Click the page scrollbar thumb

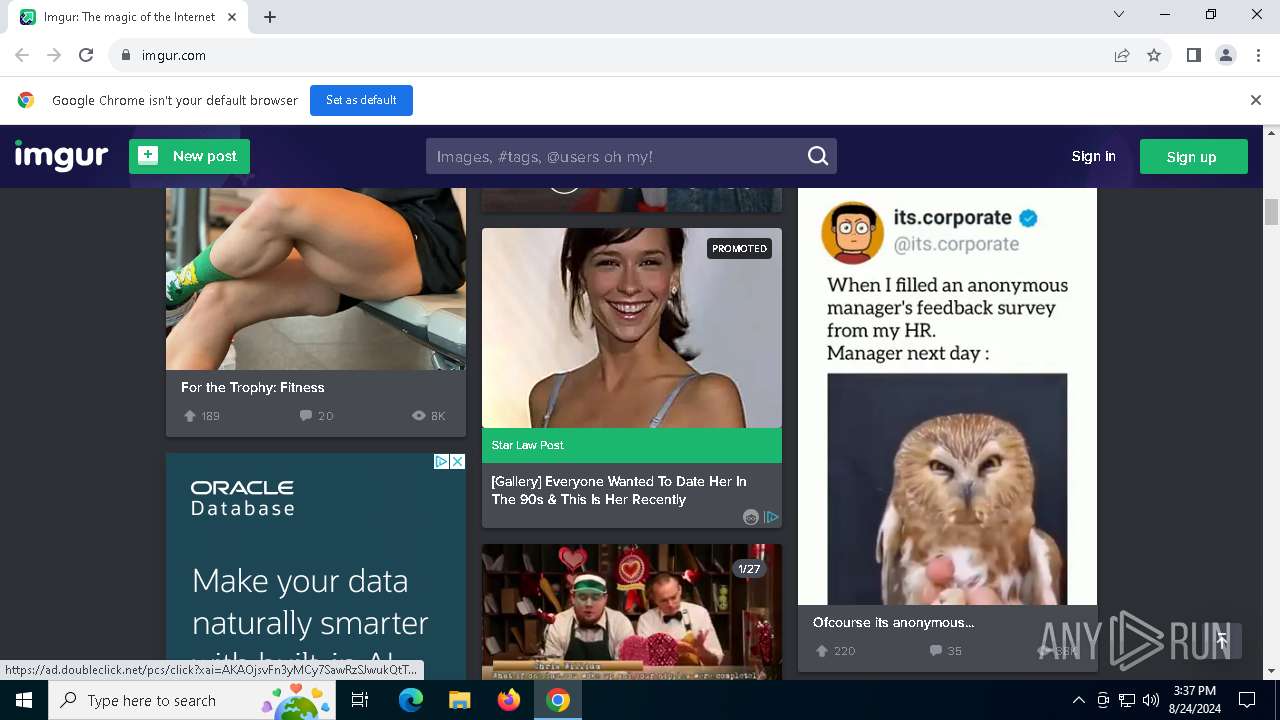1271,212
